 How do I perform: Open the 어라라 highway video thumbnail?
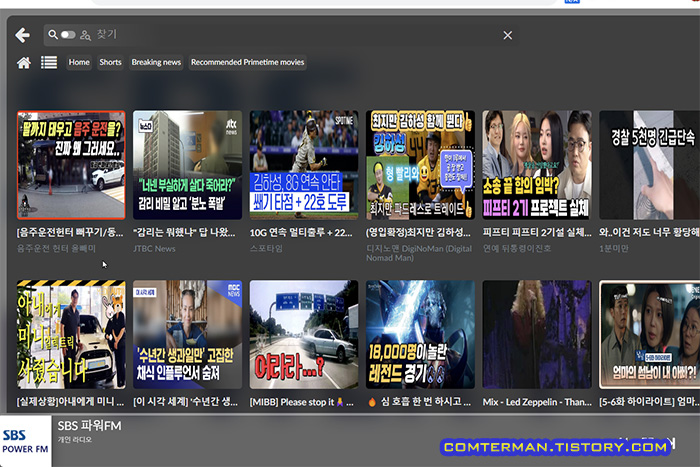point(304,334)
